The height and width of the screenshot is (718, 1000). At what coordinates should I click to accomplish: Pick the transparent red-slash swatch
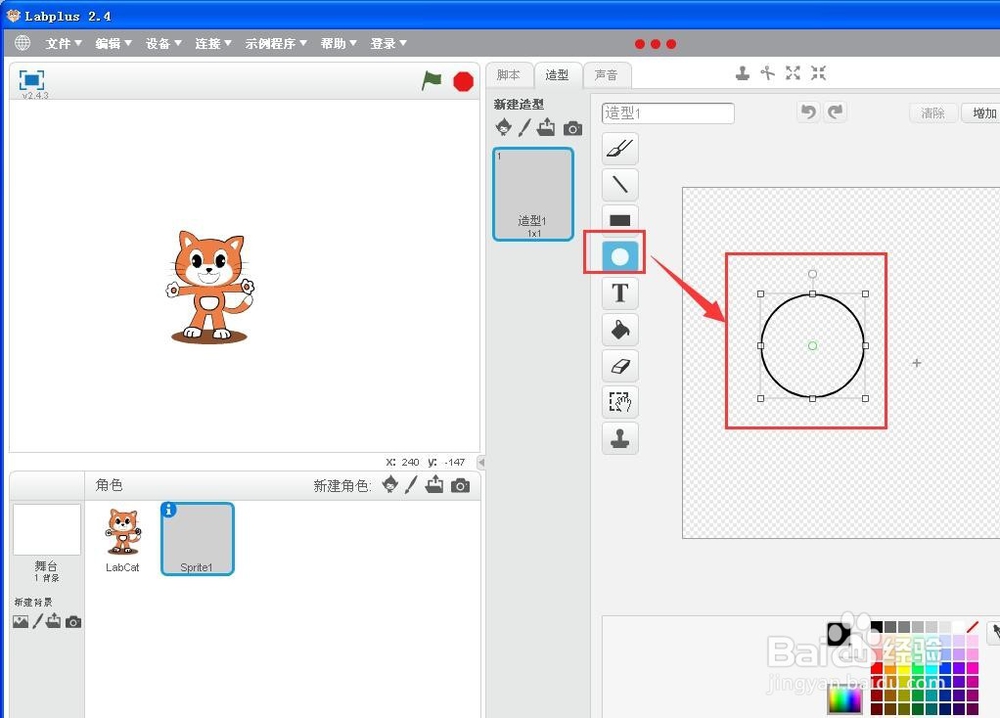coord(972,627)
